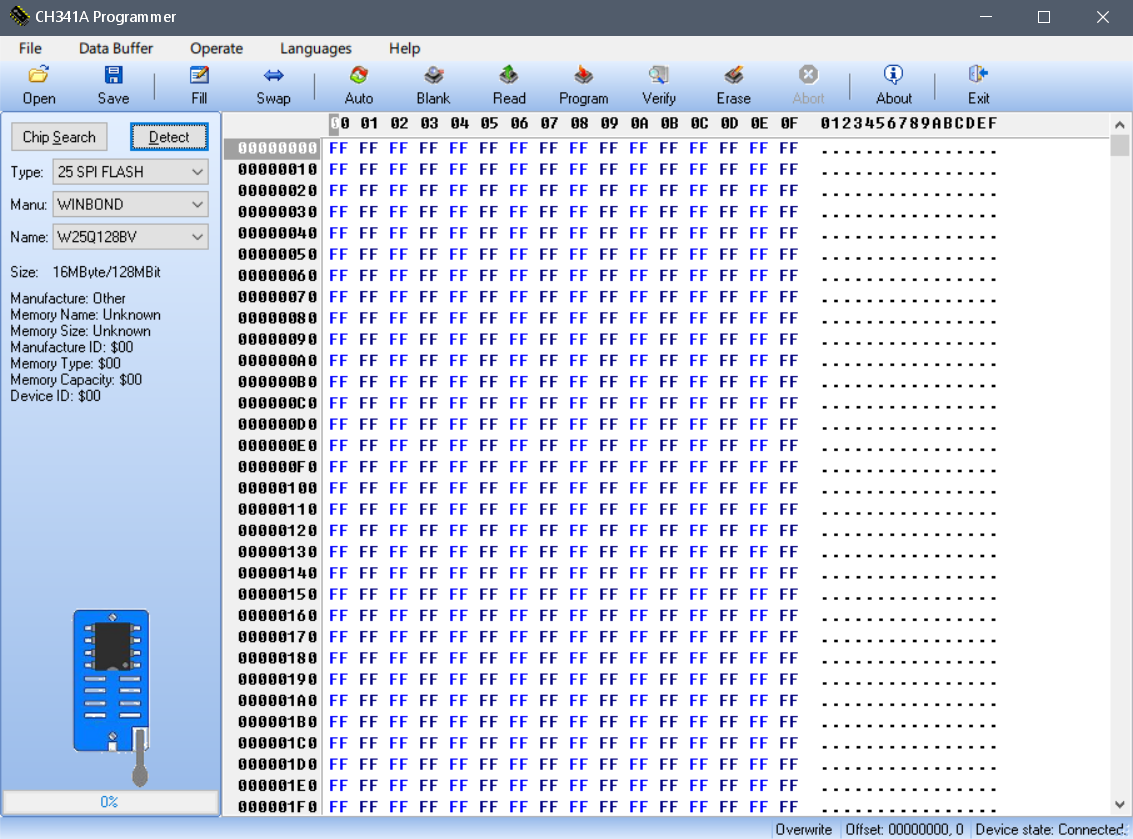Screen dimensions: 1133x839
Task: Run the Auto programming icon
Action: pyautogui.click(x=358, y=75)
